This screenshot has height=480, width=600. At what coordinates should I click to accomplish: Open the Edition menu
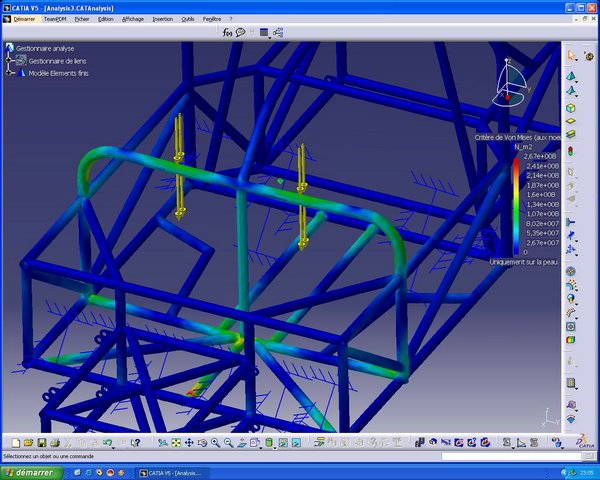point(106,19)
